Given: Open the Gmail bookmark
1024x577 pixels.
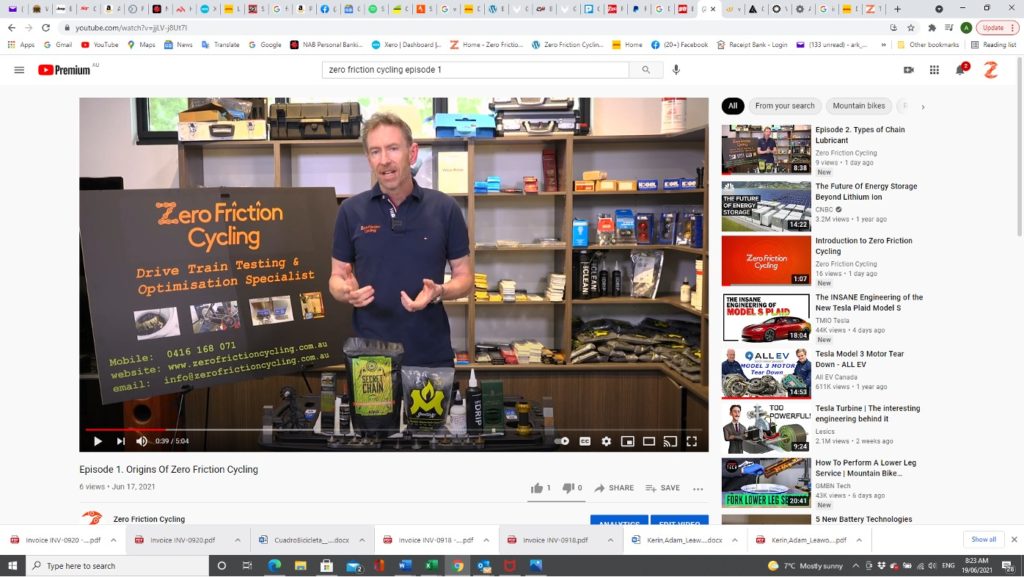Looking at the screenshot, I should click(58, 45).
